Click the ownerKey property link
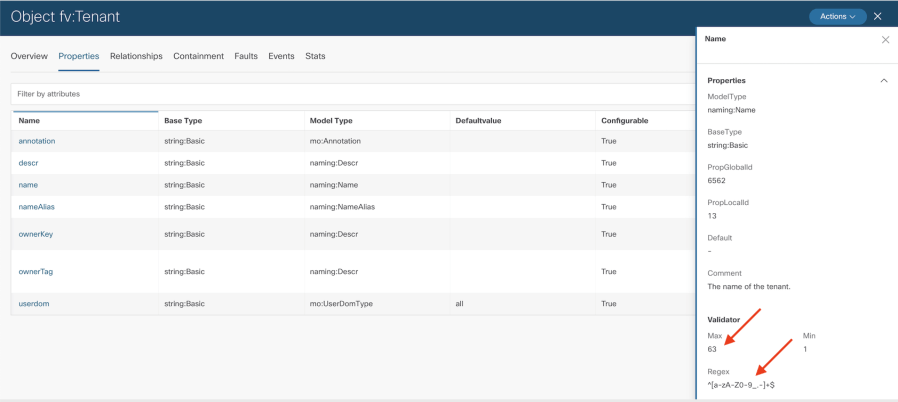This screenshot has width=898, height=402. [35, 234]
